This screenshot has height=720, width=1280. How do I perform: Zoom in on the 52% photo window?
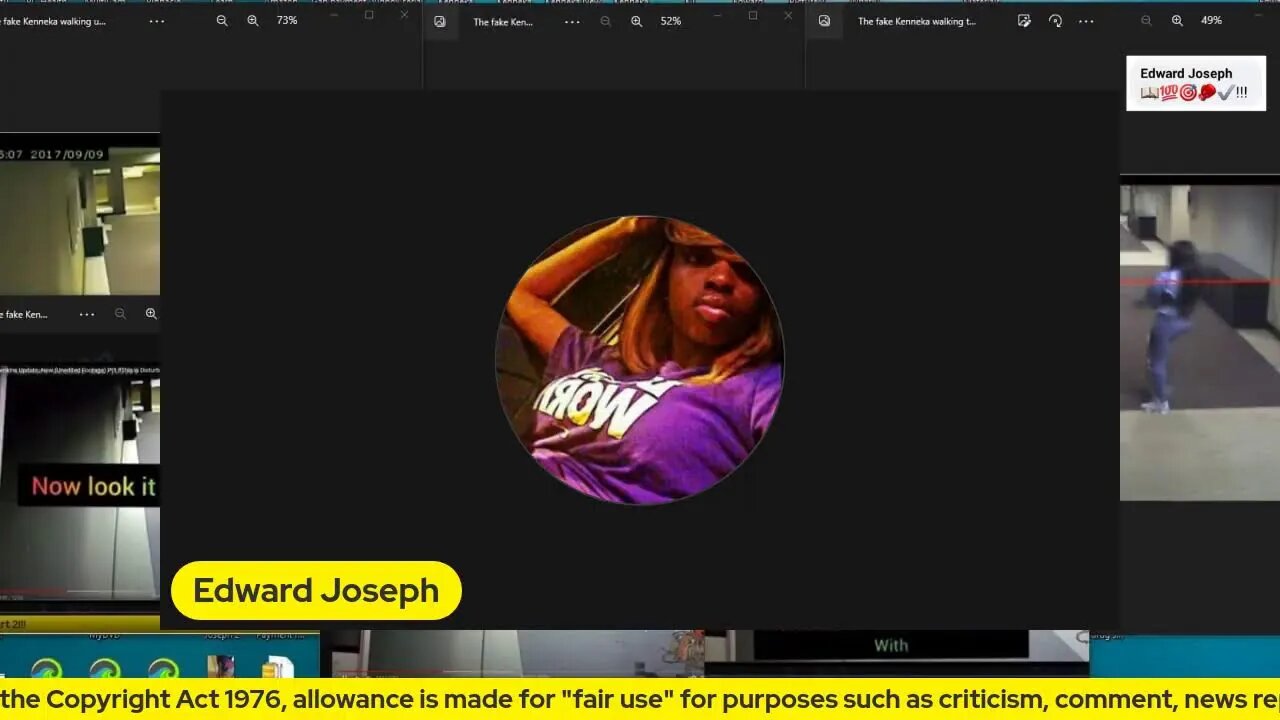coord(636,21)
